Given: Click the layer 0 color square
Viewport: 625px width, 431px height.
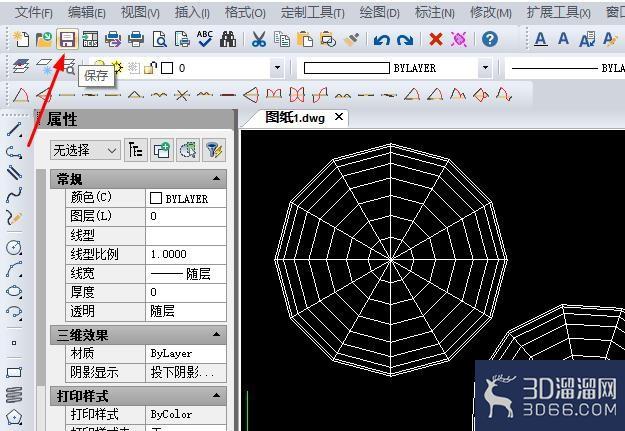Looking at the screenshot, I should pos(167,68).
